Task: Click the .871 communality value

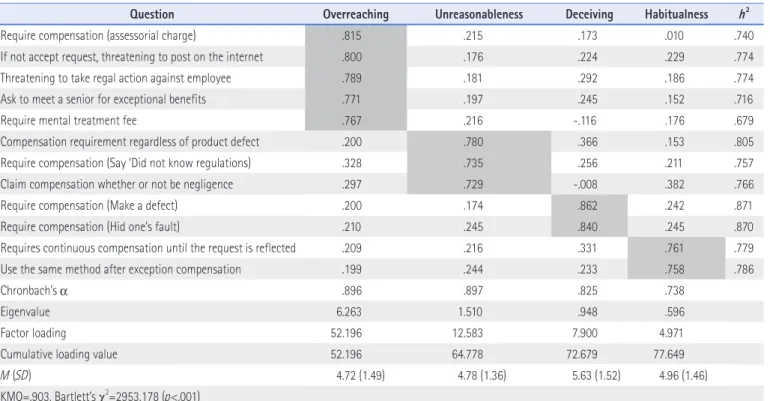Action: [x=744, y=205]
